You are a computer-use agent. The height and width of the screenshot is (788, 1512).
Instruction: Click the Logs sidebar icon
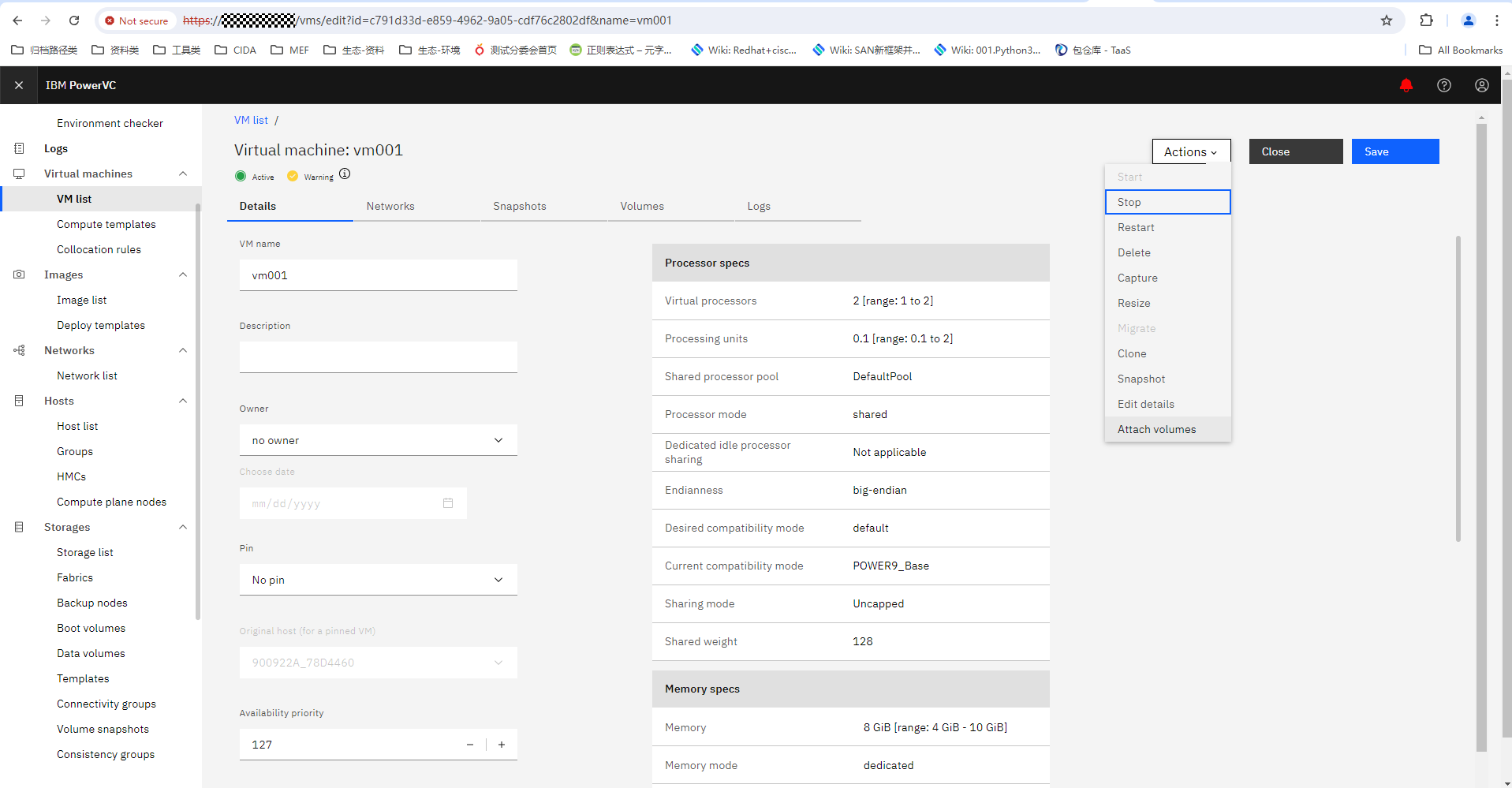(19, 148)
